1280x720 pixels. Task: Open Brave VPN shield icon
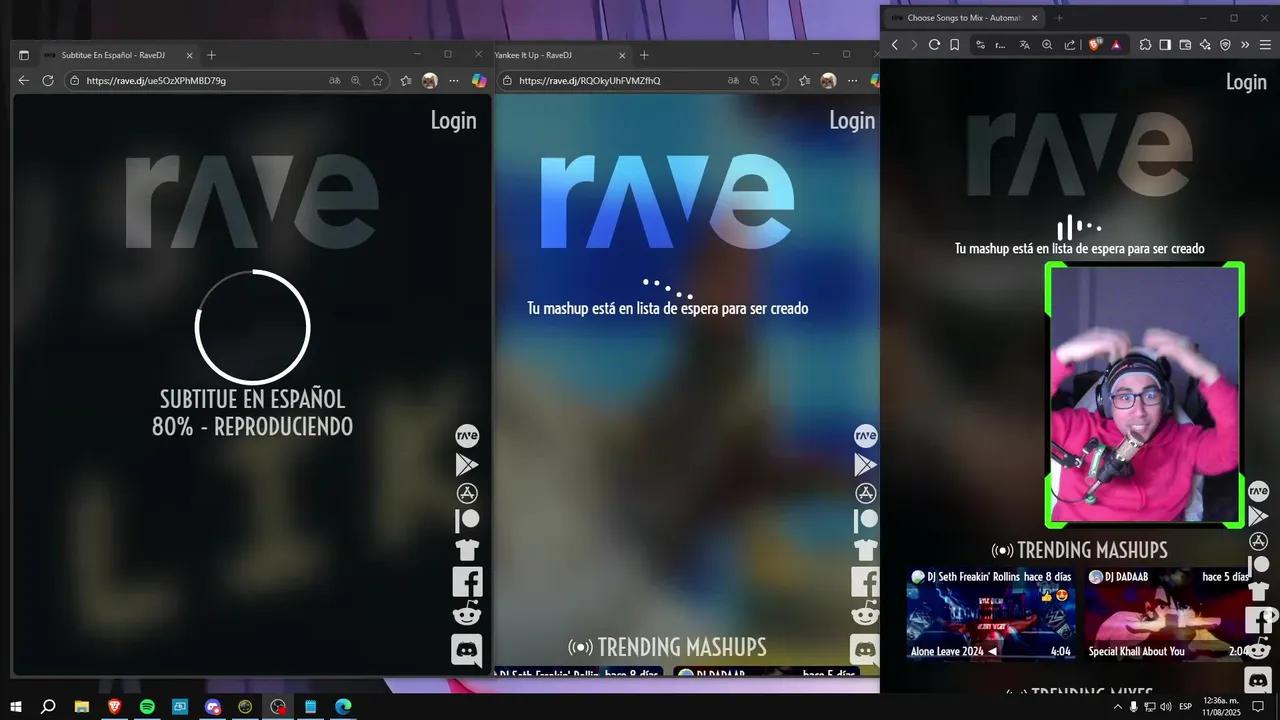coord(1225,44)
